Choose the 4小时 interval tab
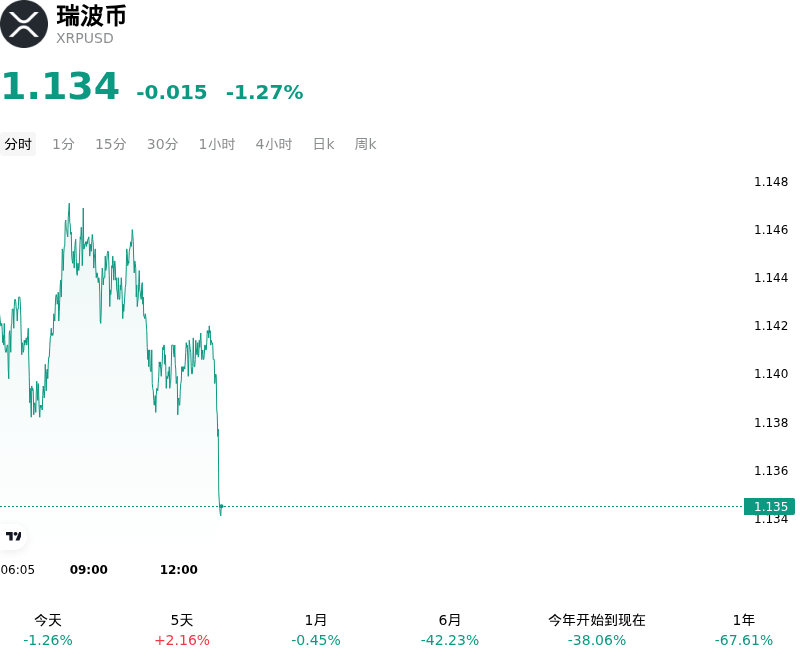The width and height of the screenshot is (800, 660). (x=273, y=144)
